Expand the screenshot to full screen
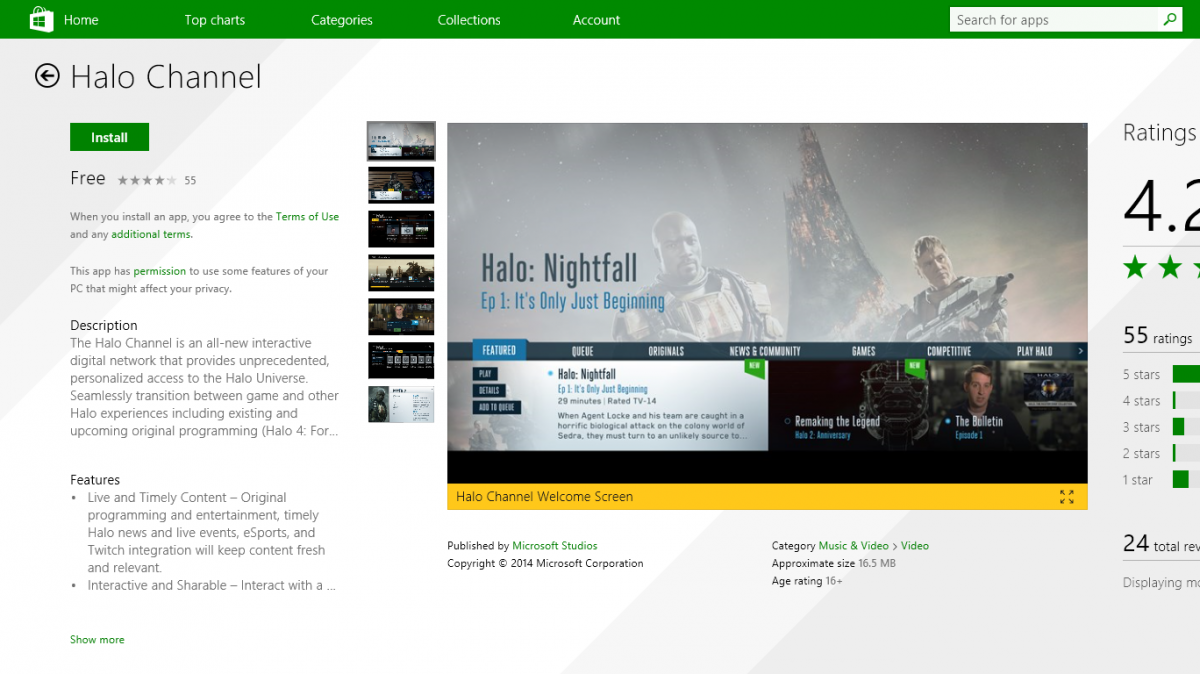Image resolution: width=1200 pixels, height=674 pixels. pos(1067,497)
